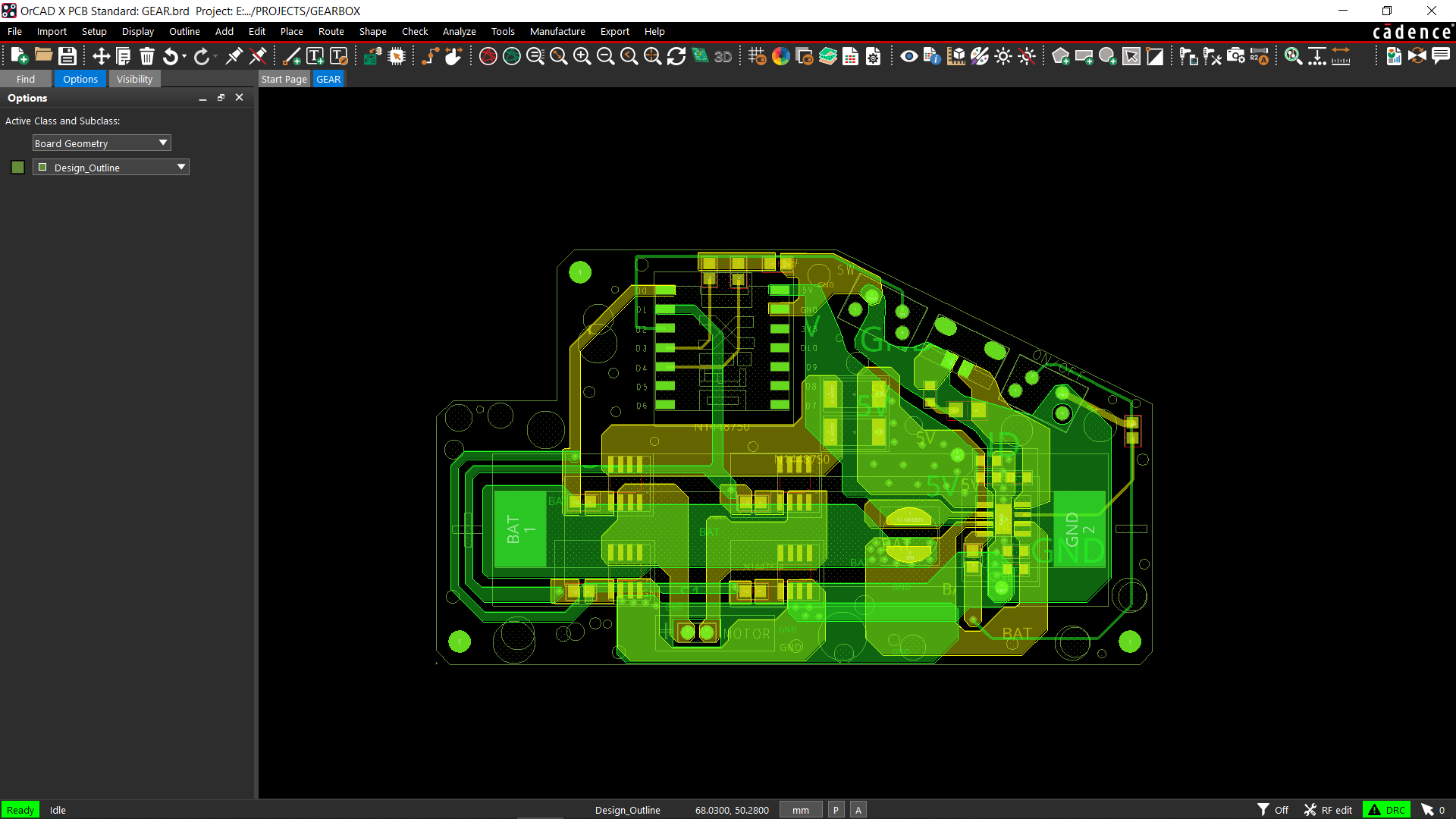The width and height of the screenshot is (1456, 819).
Task: Click the Zoom In magnifier
Action: pos(582,56)
